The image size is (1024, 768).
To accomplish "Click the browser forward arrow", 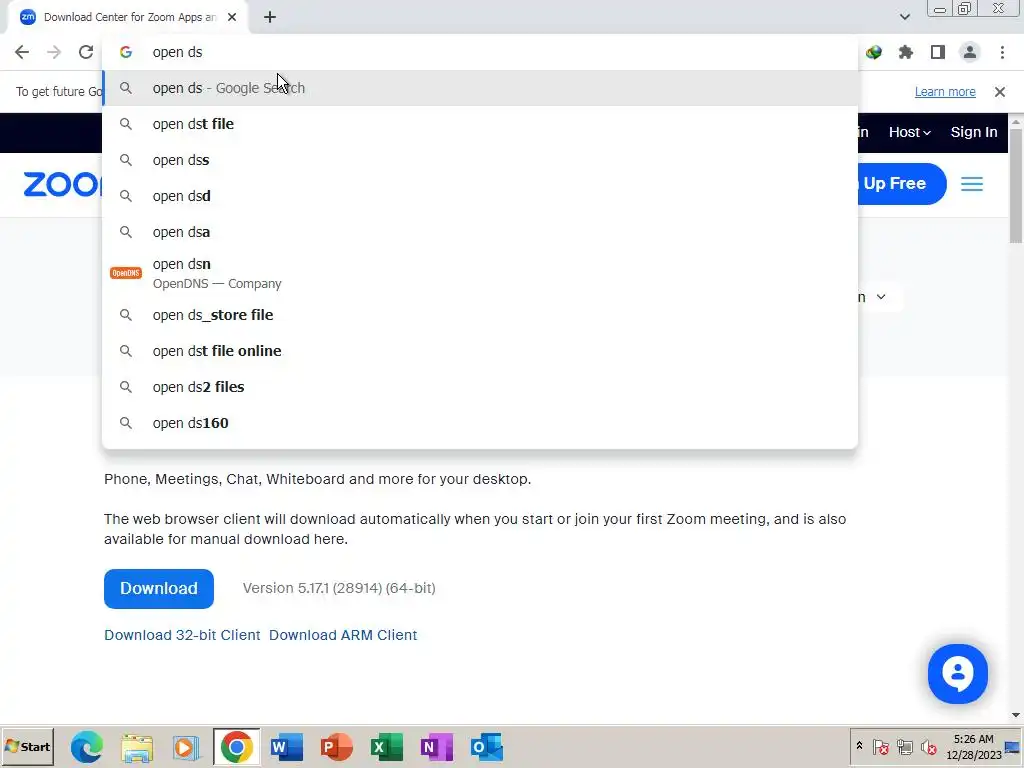I will coord(54,52).
